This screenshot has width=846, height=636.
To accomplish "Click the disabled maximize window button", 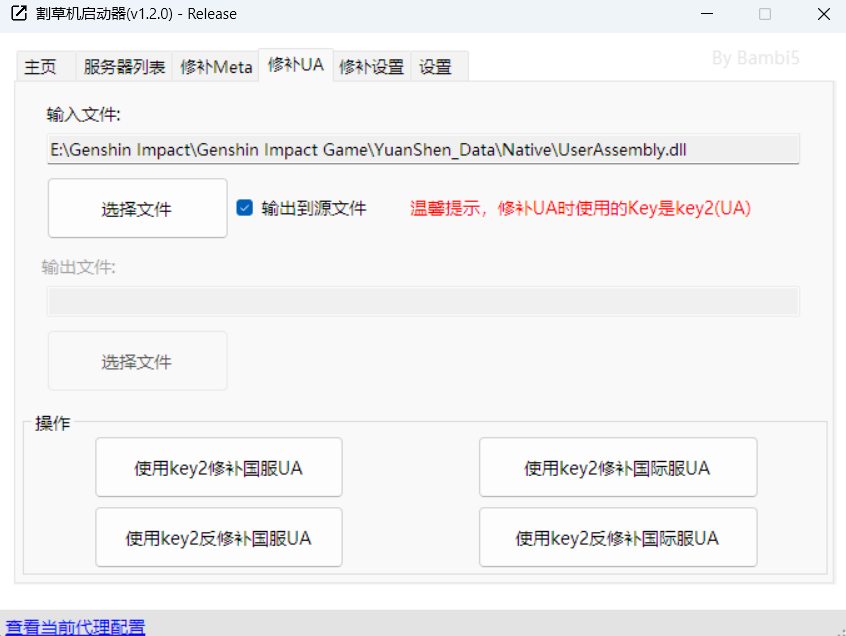I will tap(765, 14).
